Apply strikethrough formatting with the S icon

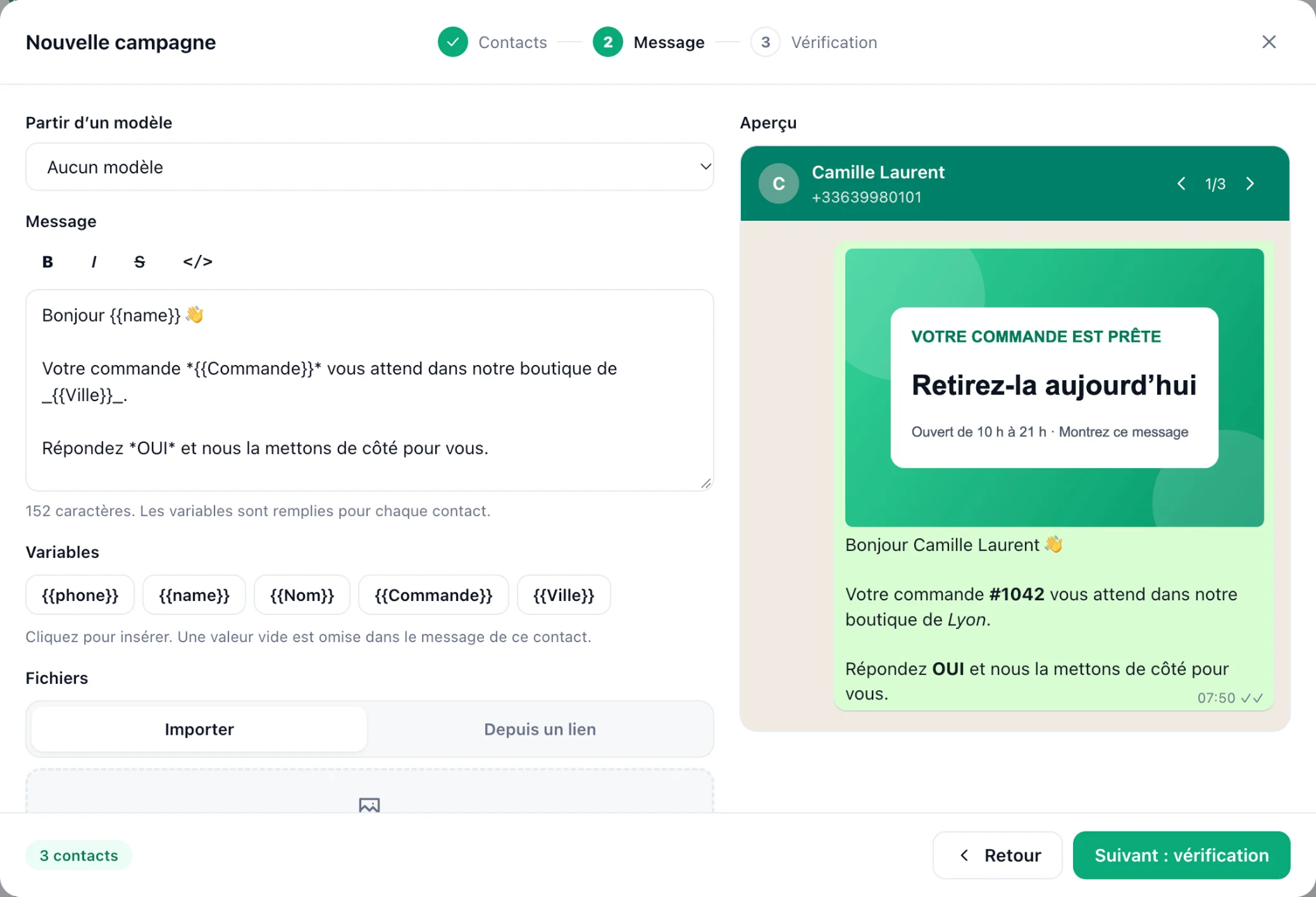click(140, 262)
